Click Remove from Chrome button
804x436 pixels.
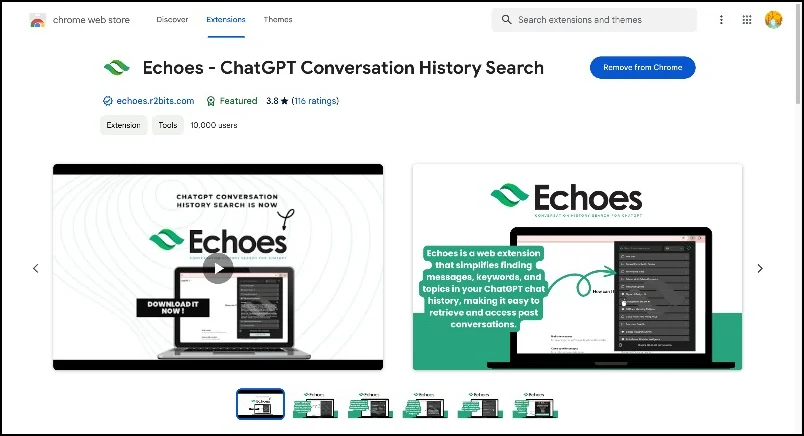click(642, 67)
